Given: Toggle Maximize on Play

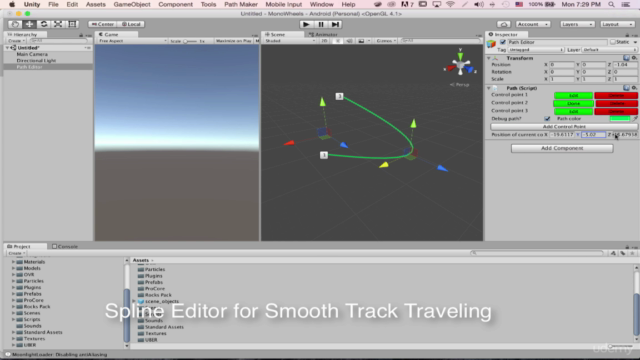Looking at the screenshot, I should coord(234,41).
